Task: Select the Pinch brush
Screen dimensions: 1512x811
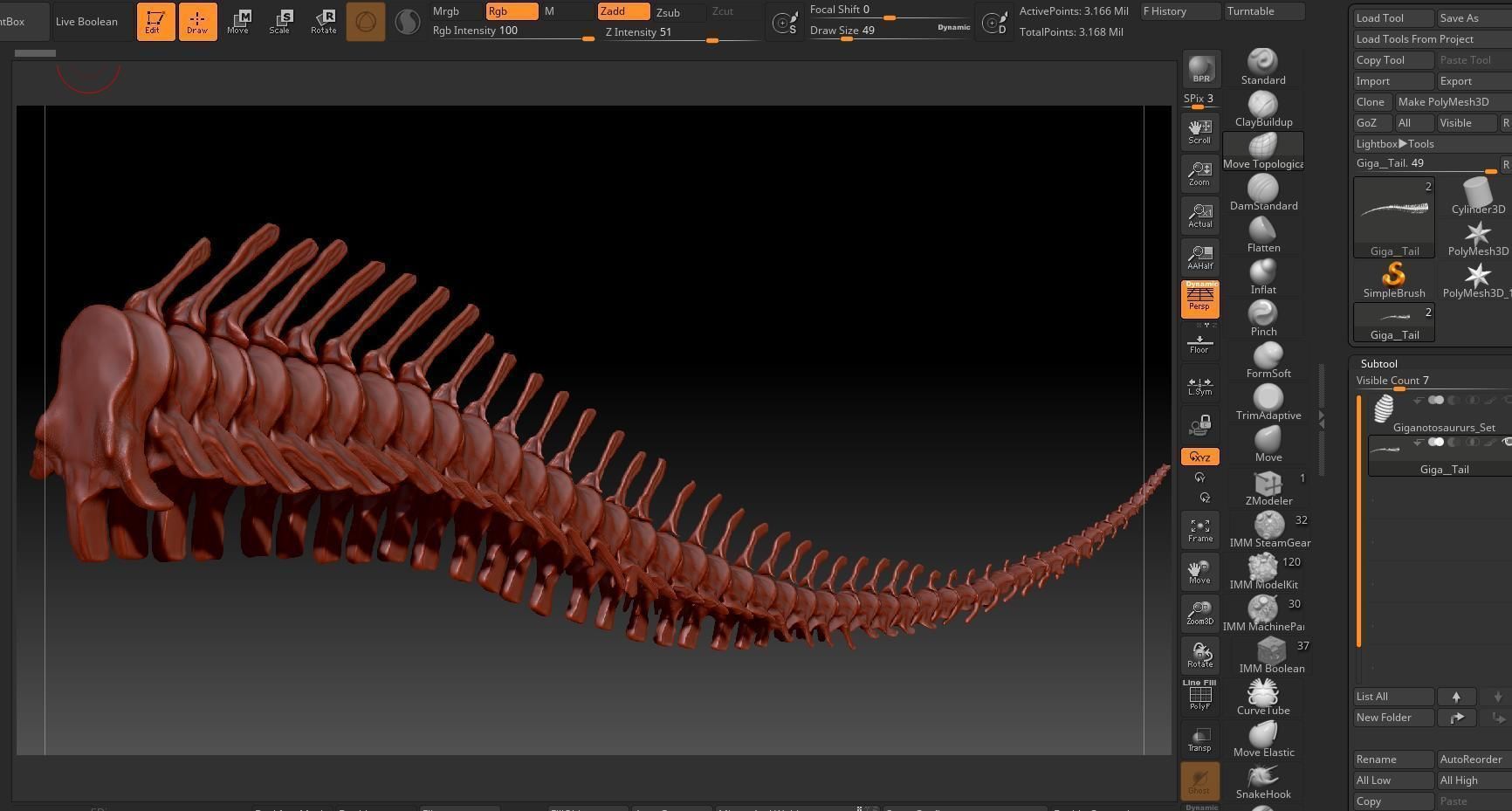Action: 1263,319
